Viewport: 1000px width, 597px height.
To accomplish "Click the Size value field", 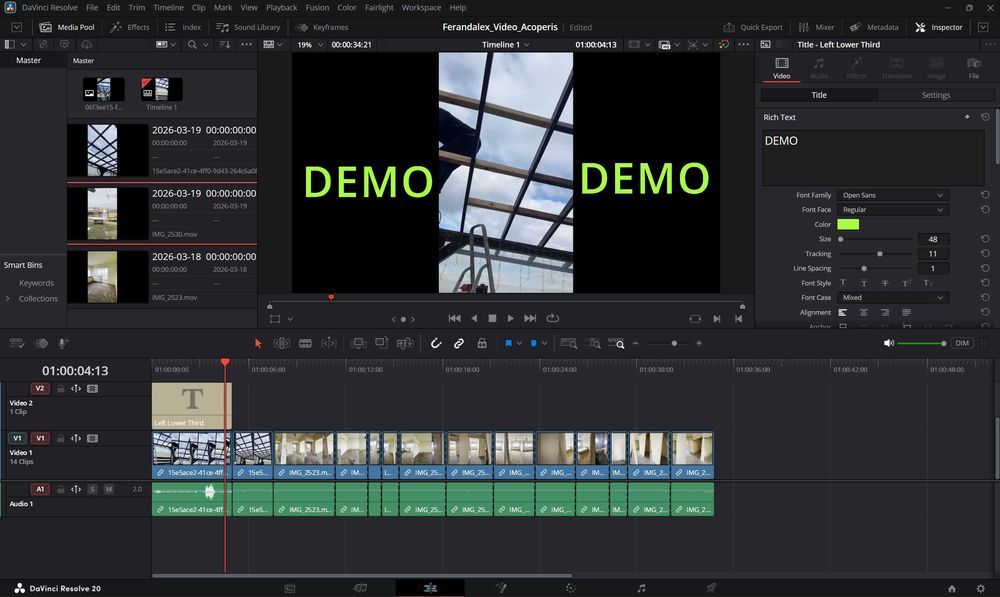I will pos(933,239).
